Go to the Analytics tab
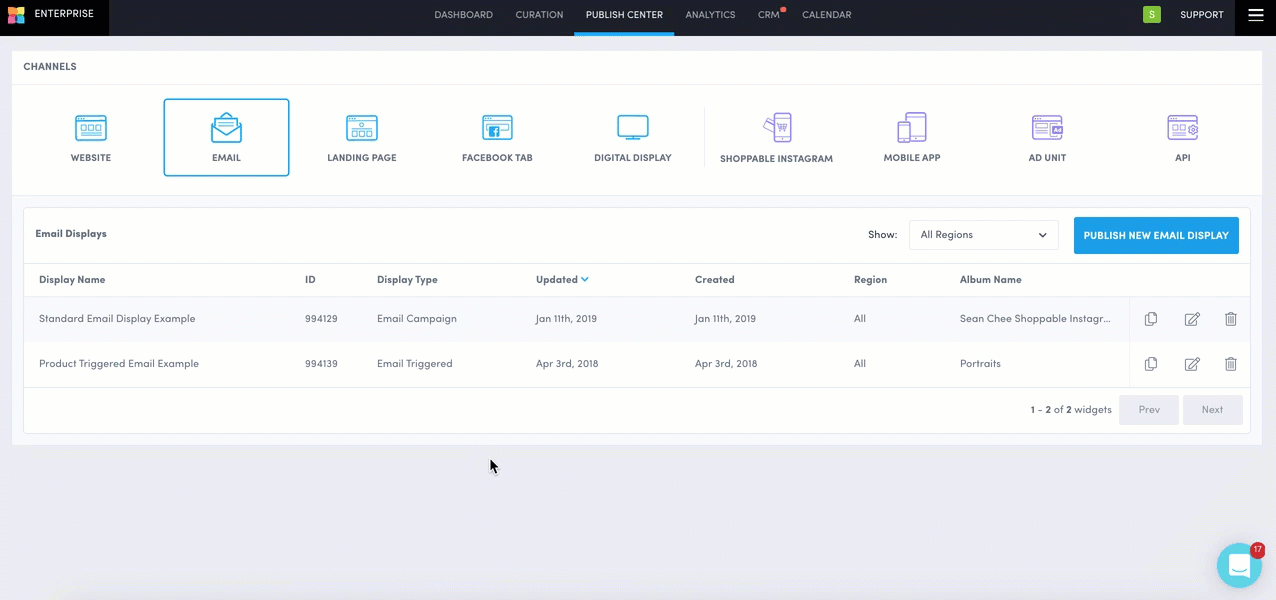 [x=710, y=15]
